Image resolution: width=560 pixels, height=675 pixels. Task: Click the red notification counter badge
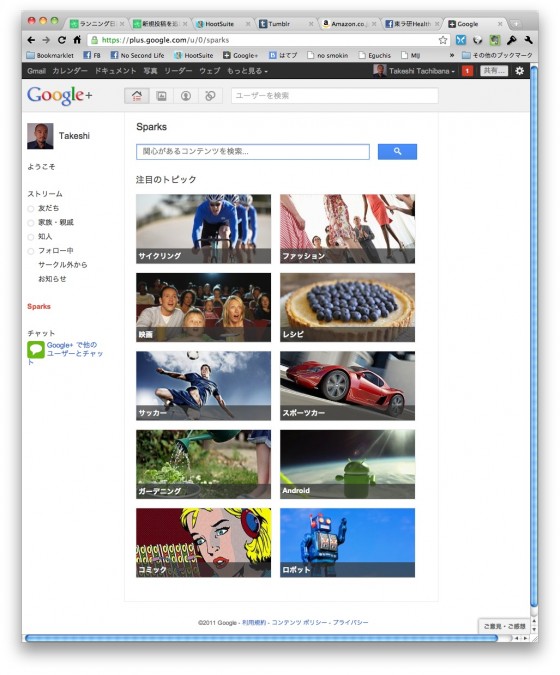467,71
